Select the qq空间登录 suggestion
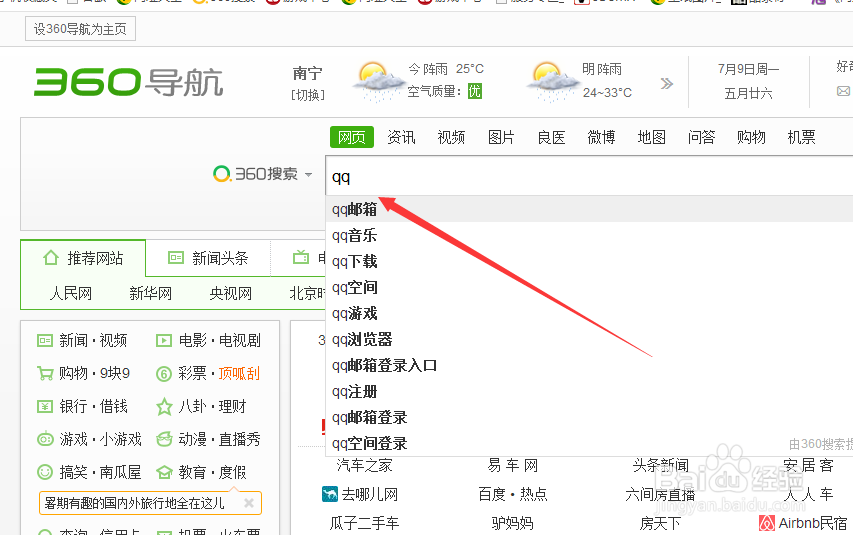This screenshot has height=535, width=853. tap(589, 444)
